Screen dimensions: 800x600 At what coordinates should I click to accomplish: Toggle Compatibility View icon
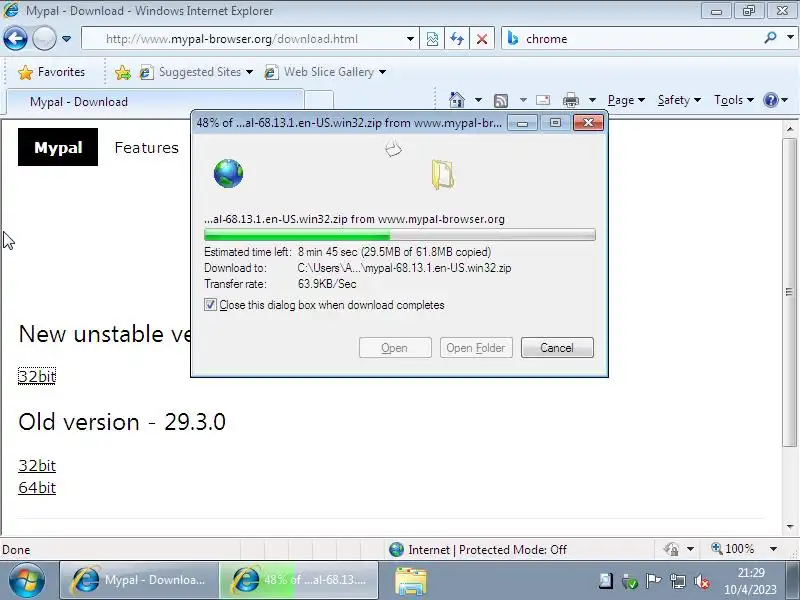[432, 39]
